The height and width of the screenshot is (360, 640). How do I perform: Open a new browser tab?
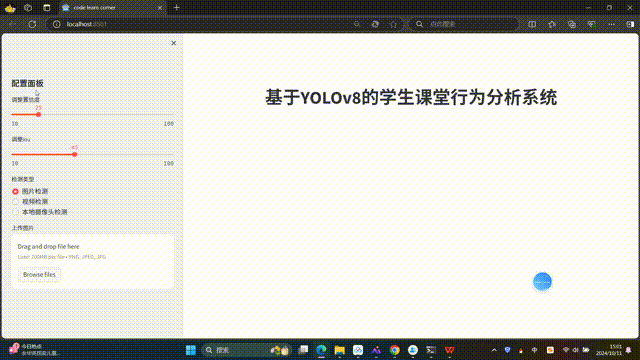coord(176,7)
